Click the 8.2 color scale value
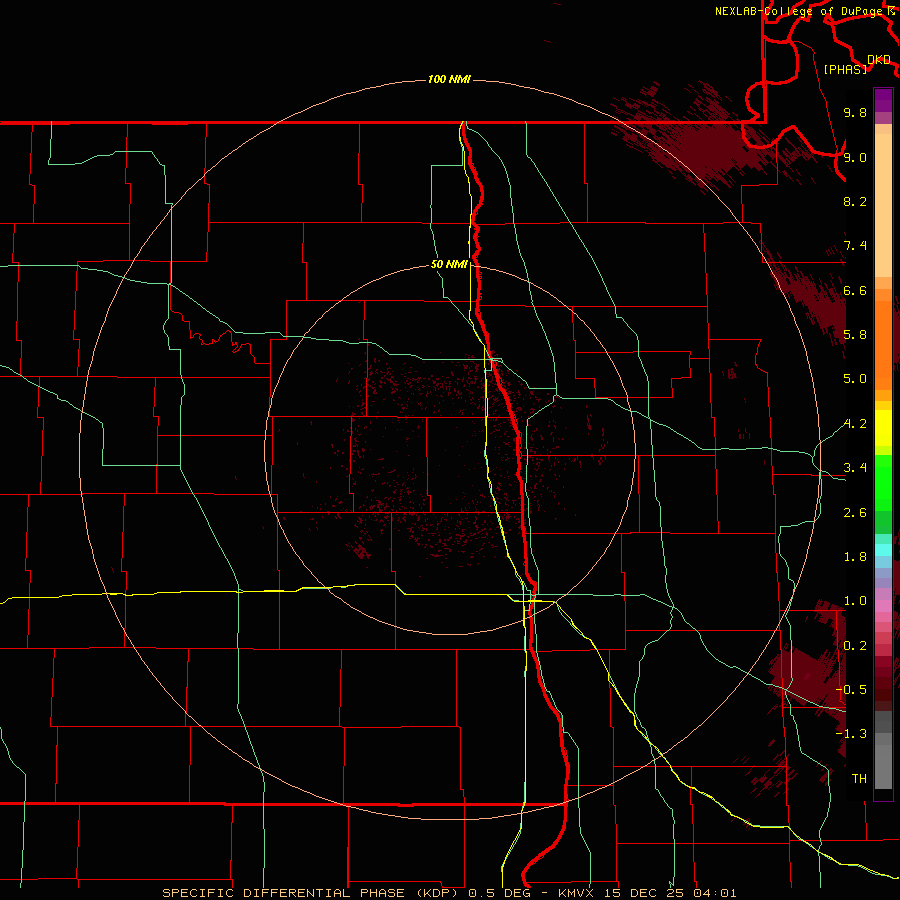Screen dimensions: 900x900 click(855, 201)
